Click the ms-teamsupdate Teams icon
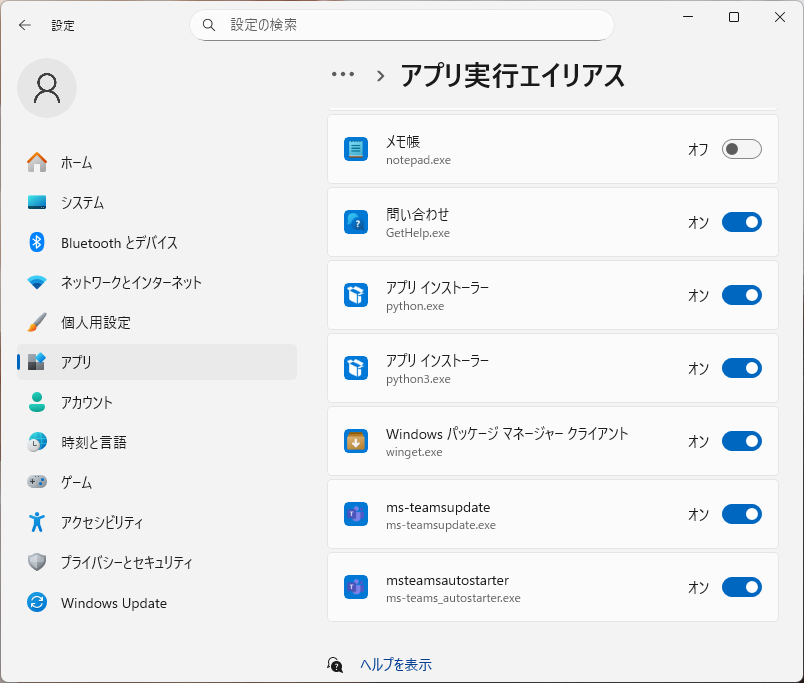 point(356,514)
